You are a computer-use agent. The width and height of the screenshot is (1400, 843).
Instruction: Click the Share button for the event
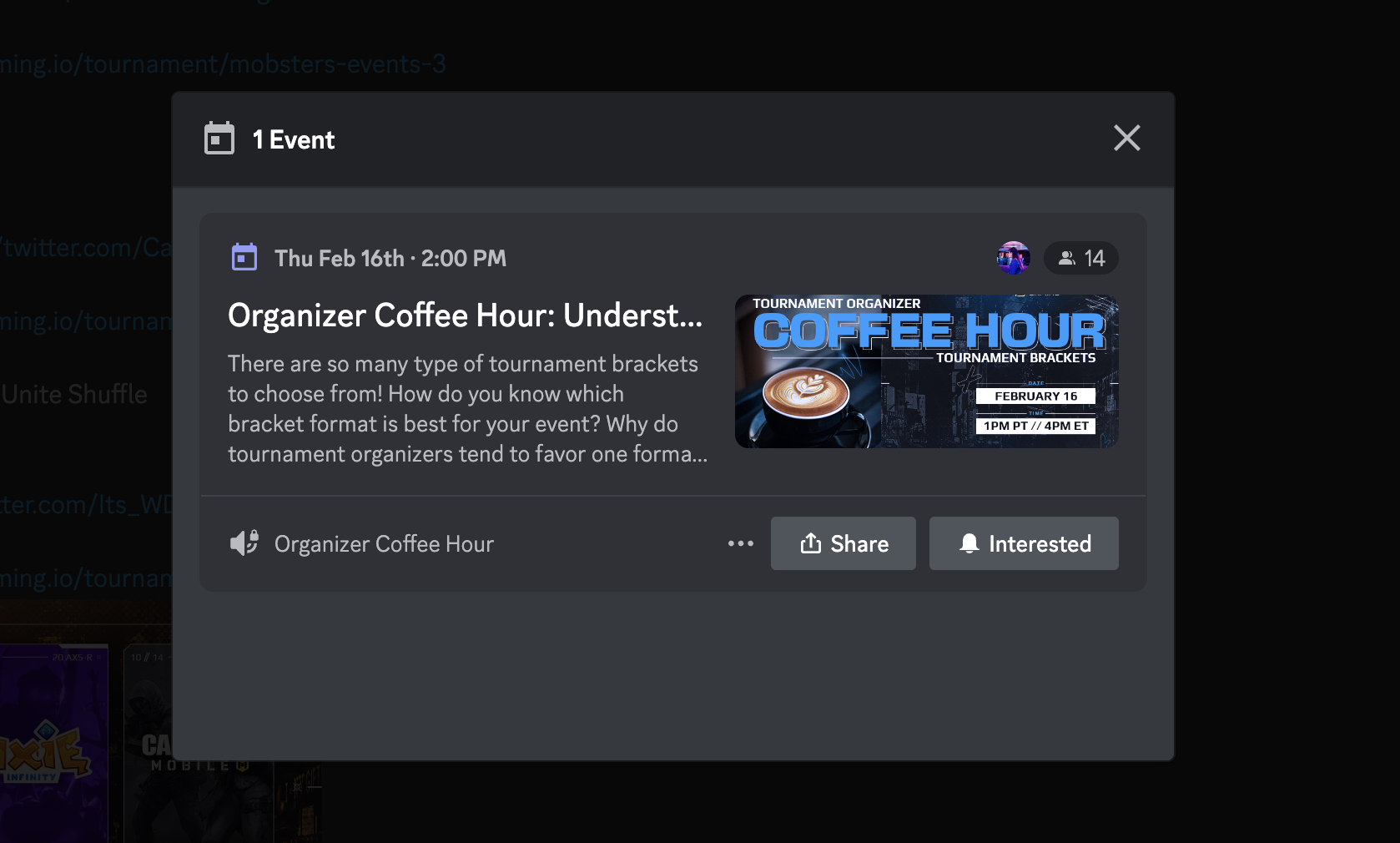coord(843,543)
